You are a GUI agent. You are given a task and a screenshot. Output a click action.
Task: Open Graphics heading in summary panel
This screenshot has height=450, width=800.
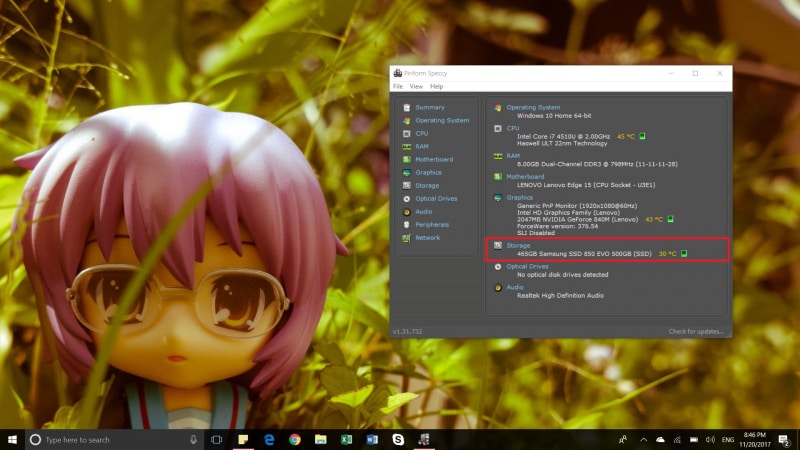coord(519,198)
